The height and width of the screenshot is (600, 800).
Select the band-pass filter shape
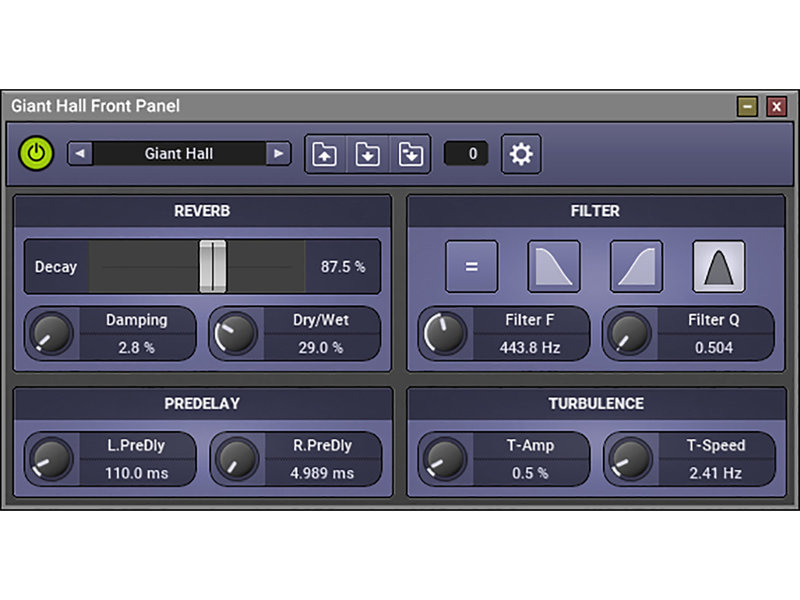coord(718,267)
